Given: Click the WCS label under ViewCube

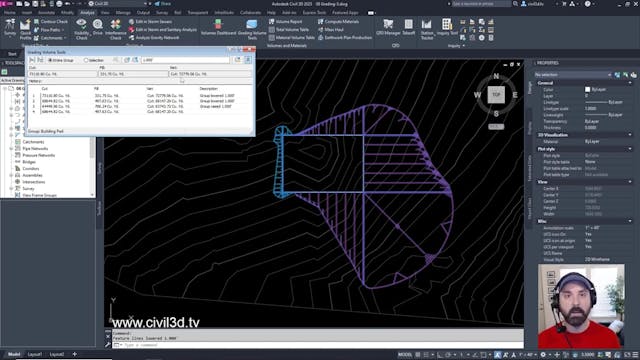Looking at the screenshot, I should (x=496, y=127).
